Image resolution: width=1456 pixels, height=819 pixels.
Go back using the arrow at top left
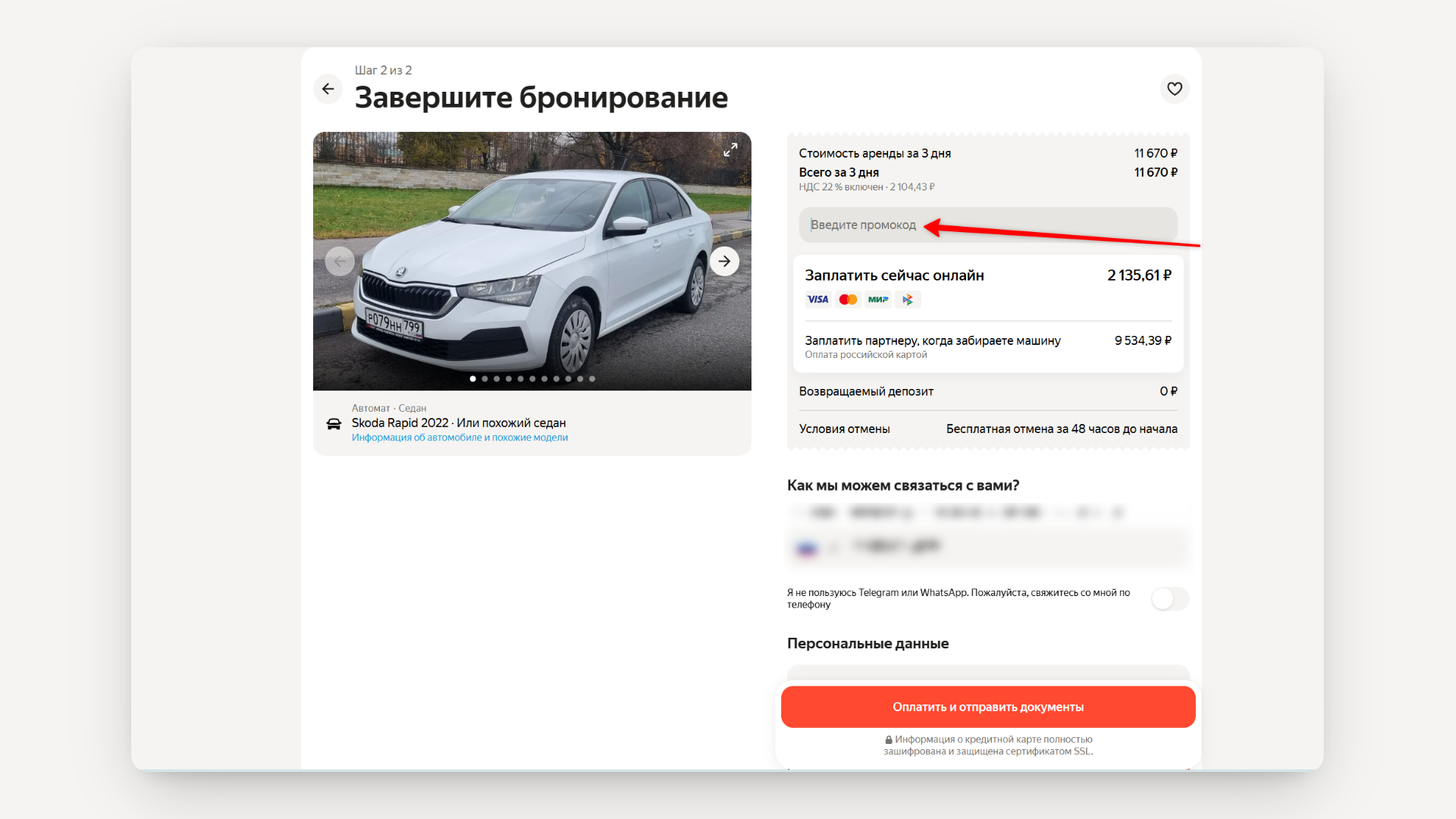pos(328,89)
